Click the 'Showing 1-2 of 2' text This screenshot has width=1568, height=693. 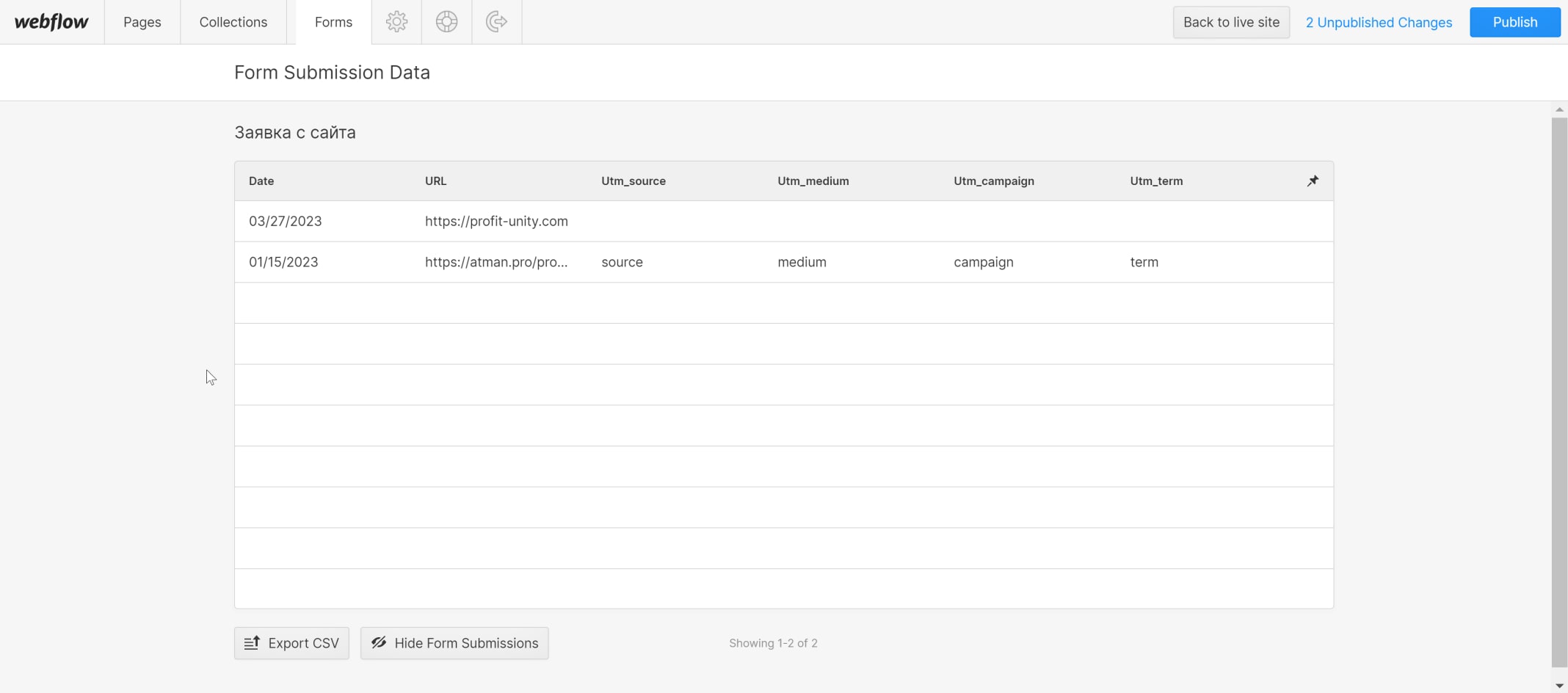point(773,643)
